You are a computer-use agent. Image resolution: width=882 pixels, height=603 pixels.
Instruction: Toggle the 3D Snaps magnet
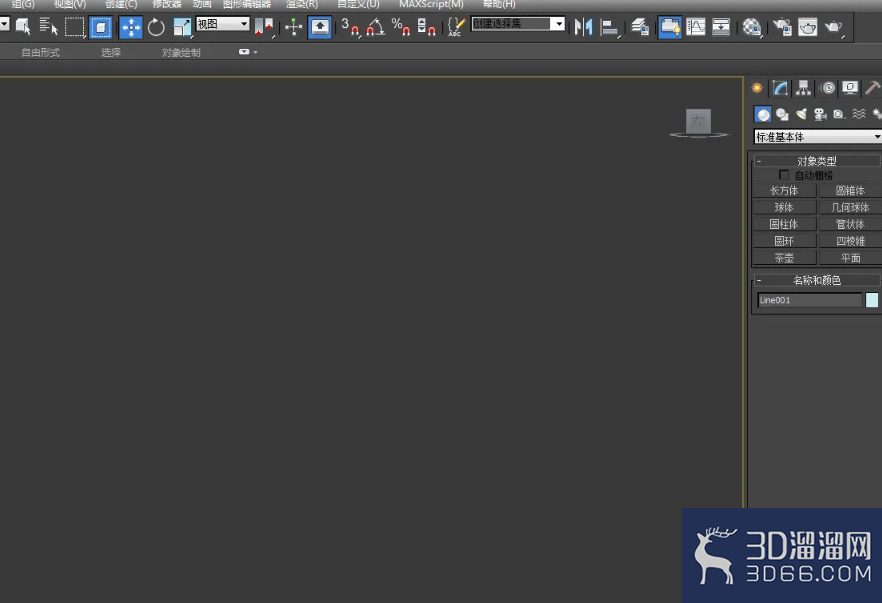click(x=350, y=26)
